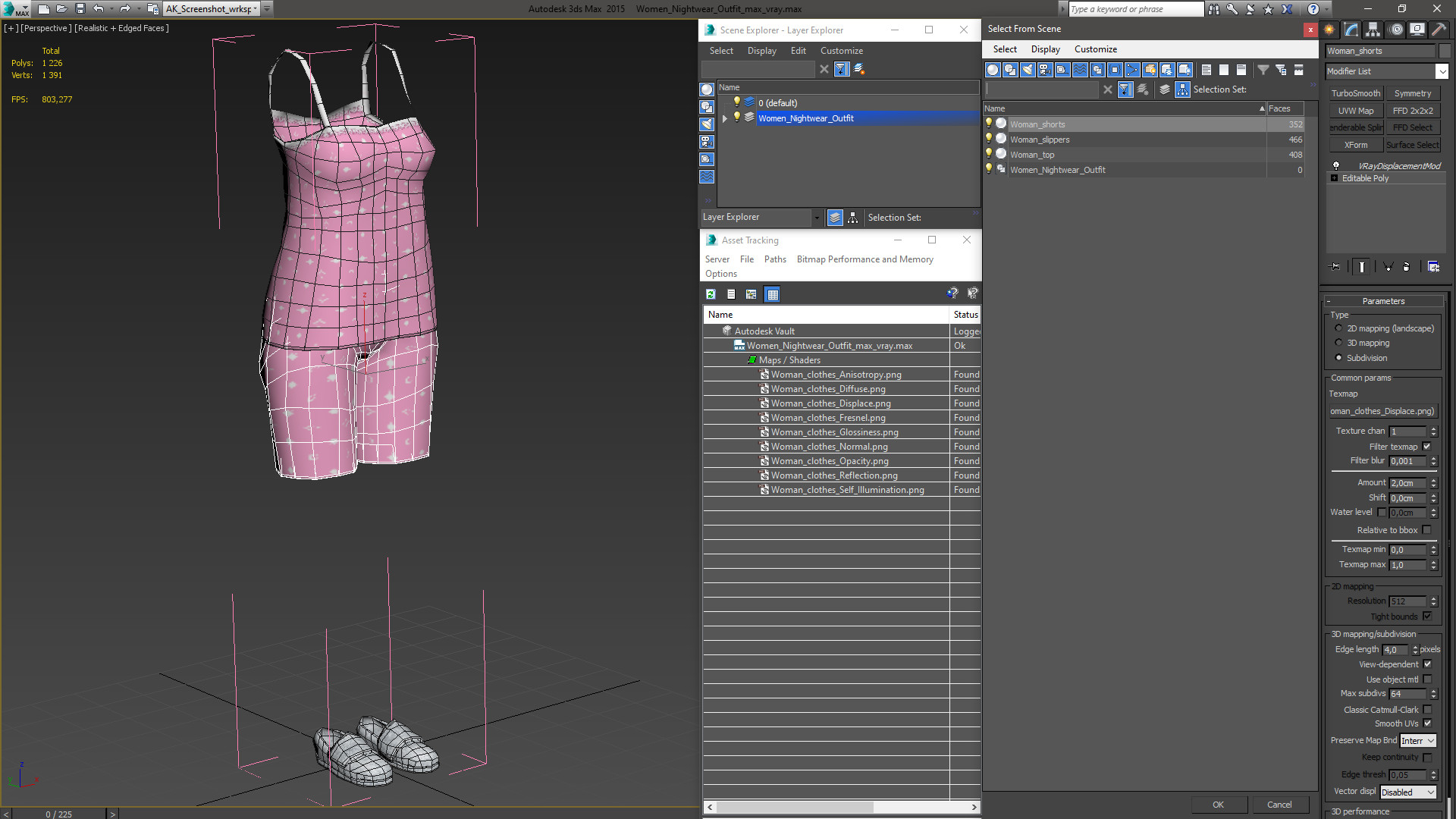1456x819 pixels.
Task: Switch Asset Tracking to table view
Action: click(x=772, y=294)
